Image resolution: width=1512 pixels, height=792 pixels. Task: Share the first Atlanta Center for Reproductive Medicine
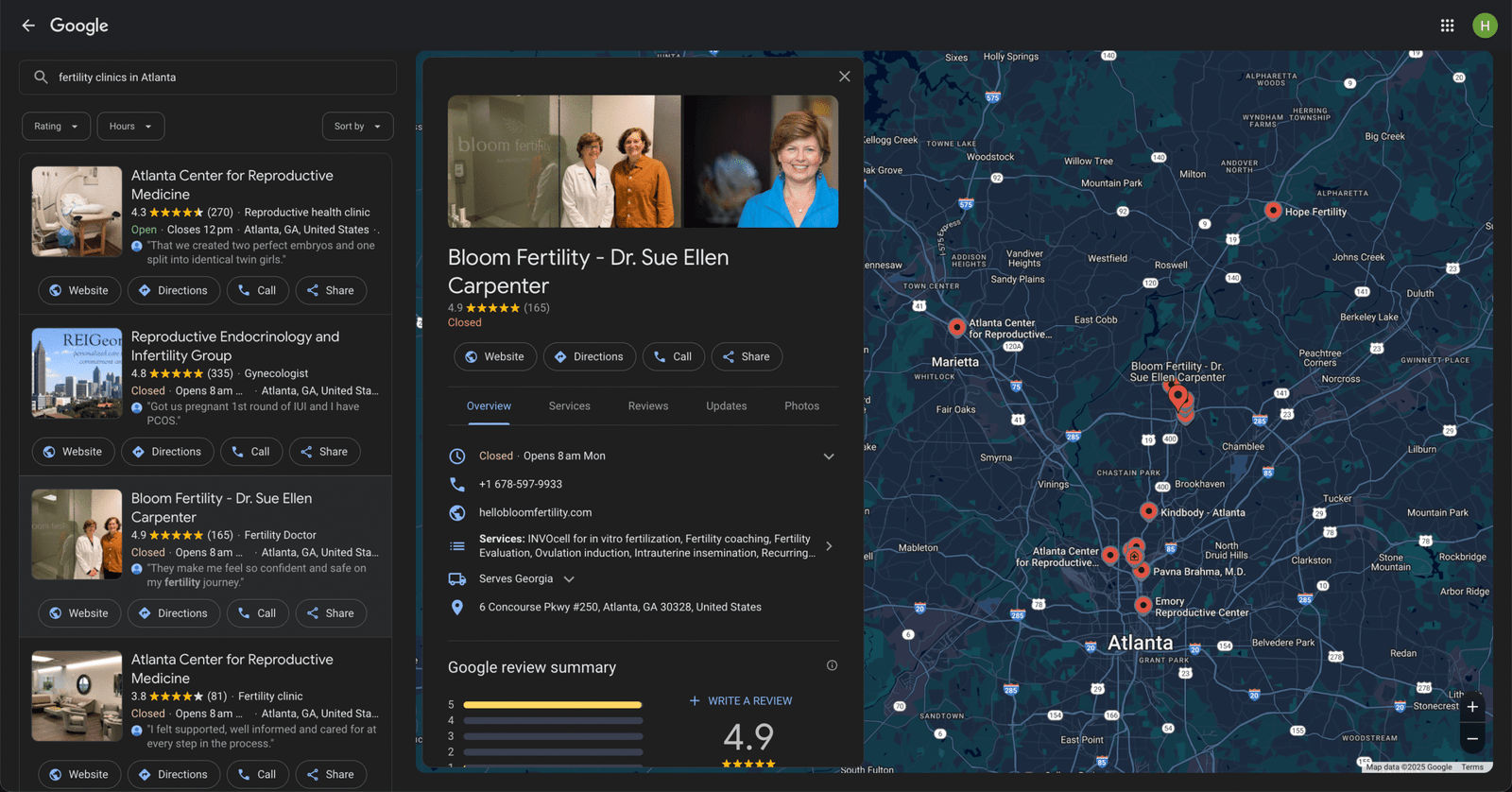[x=331, y=291]
